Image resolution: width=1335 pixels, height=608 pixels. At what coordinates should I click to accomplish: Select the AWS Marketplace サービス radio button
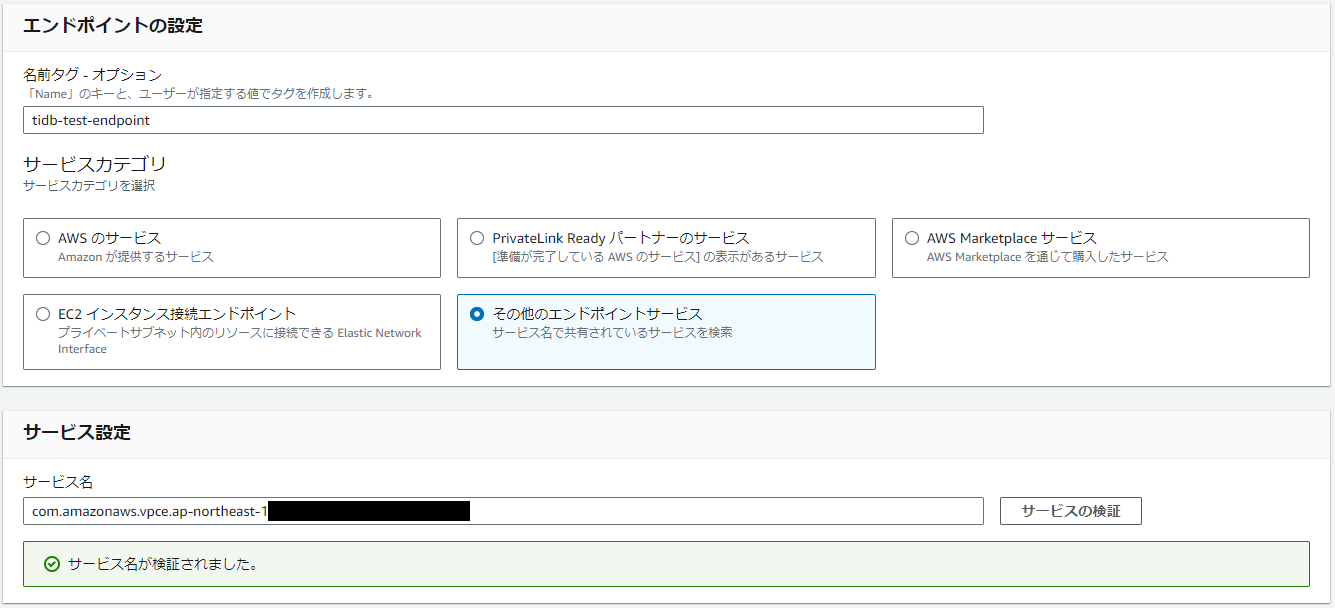point(911,238)
